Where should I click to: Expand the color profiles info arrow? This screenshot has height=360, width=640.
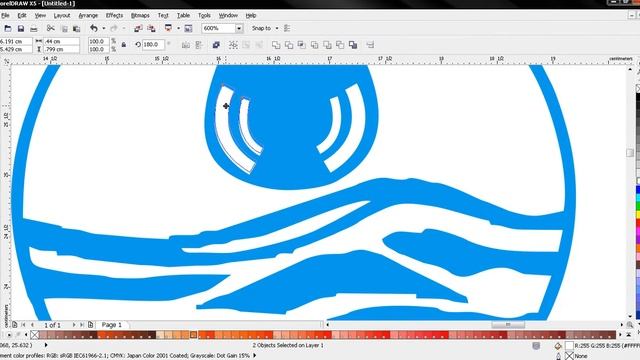pos(255,356)
